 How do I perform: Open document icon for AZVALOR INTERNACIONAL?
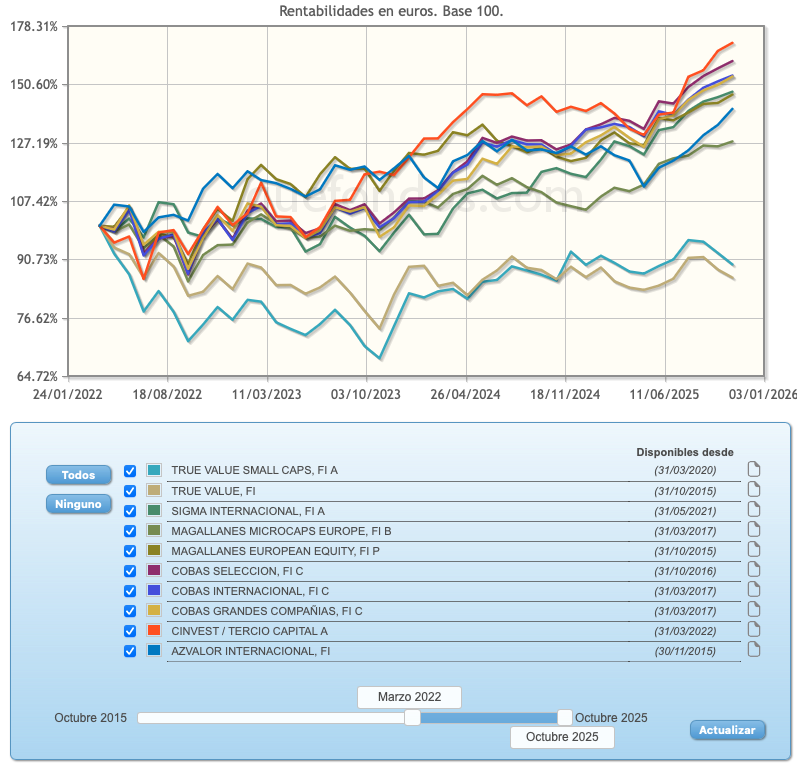tap(755, 650)
